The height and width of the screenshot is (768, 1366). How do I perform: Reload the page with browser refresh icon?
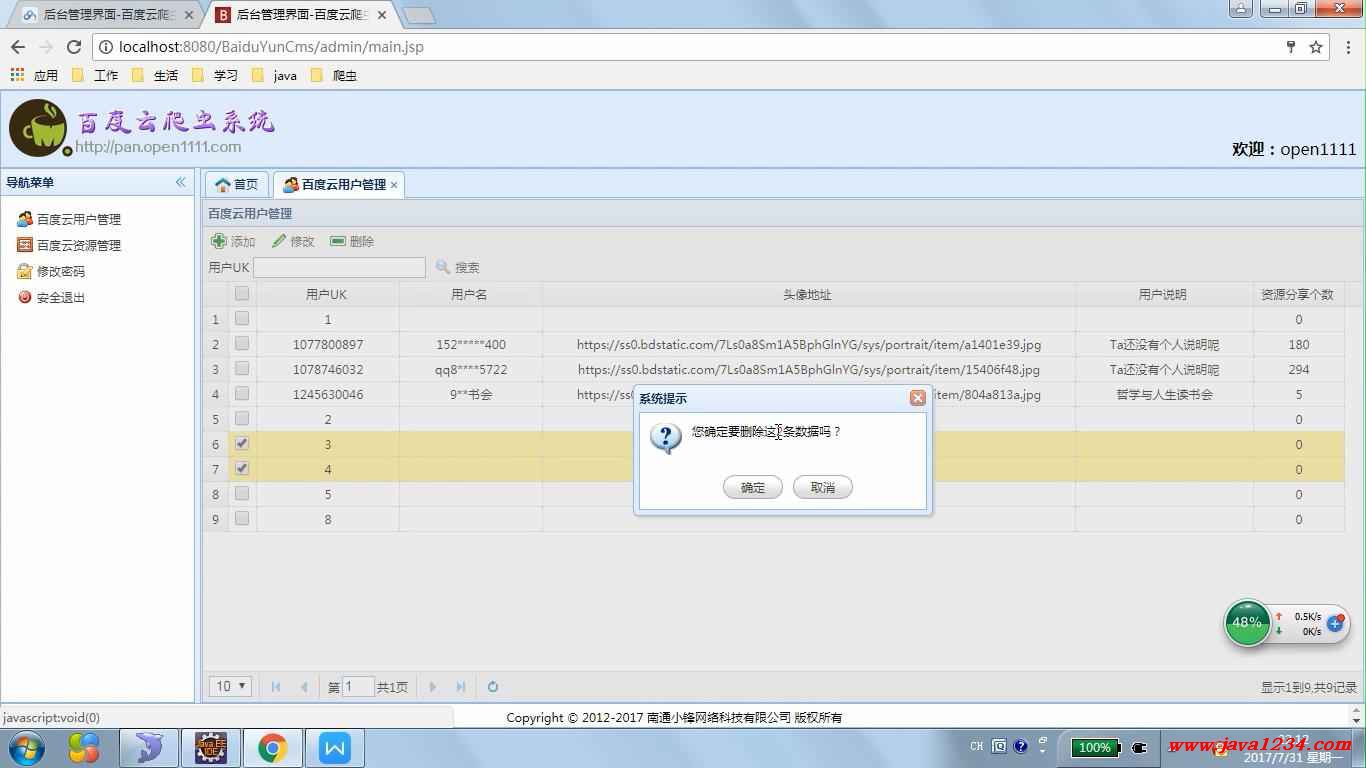point(73,47)
